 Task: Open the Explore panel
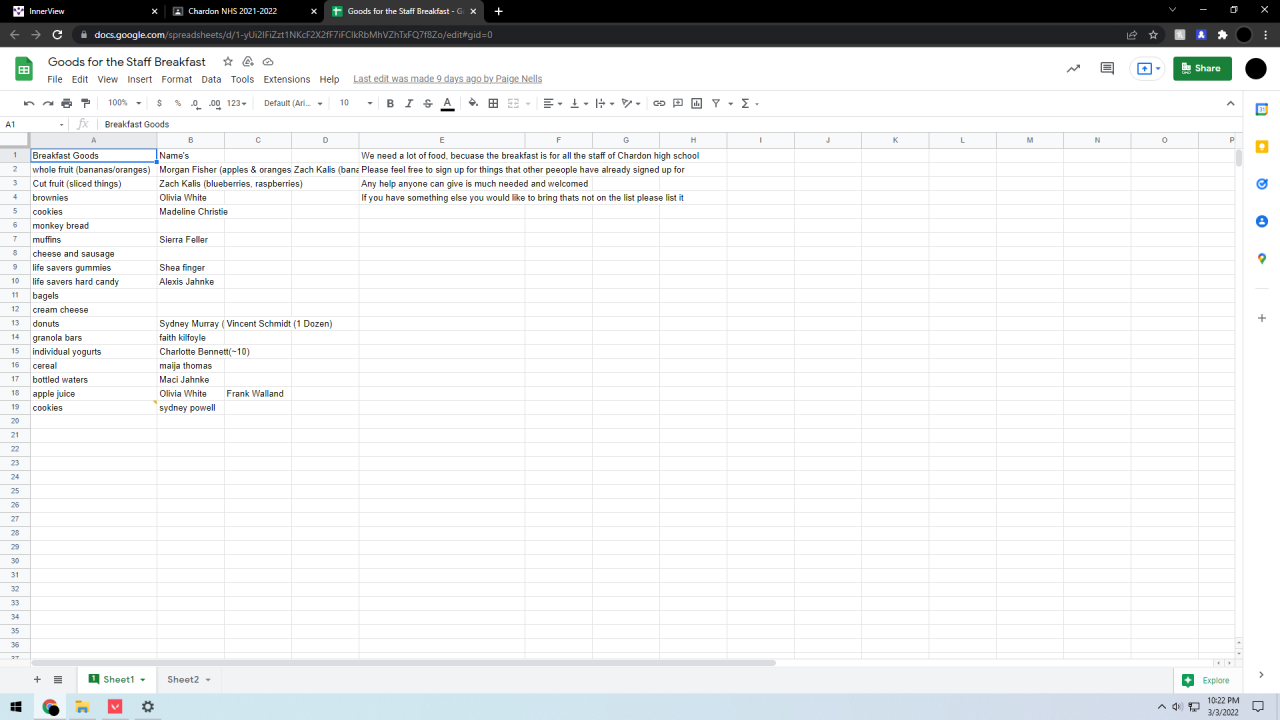1206,680
